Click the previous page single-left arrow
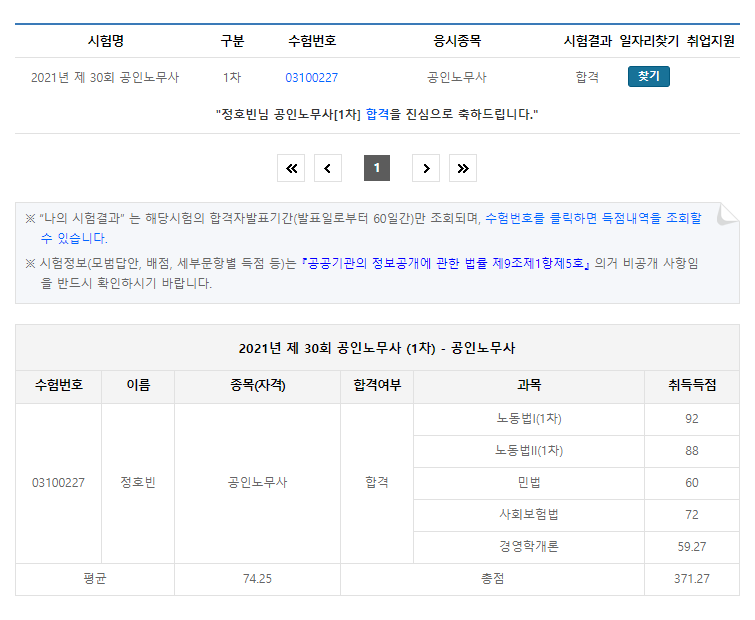Viewport: 755px width, 620px height. pos(327,168)
